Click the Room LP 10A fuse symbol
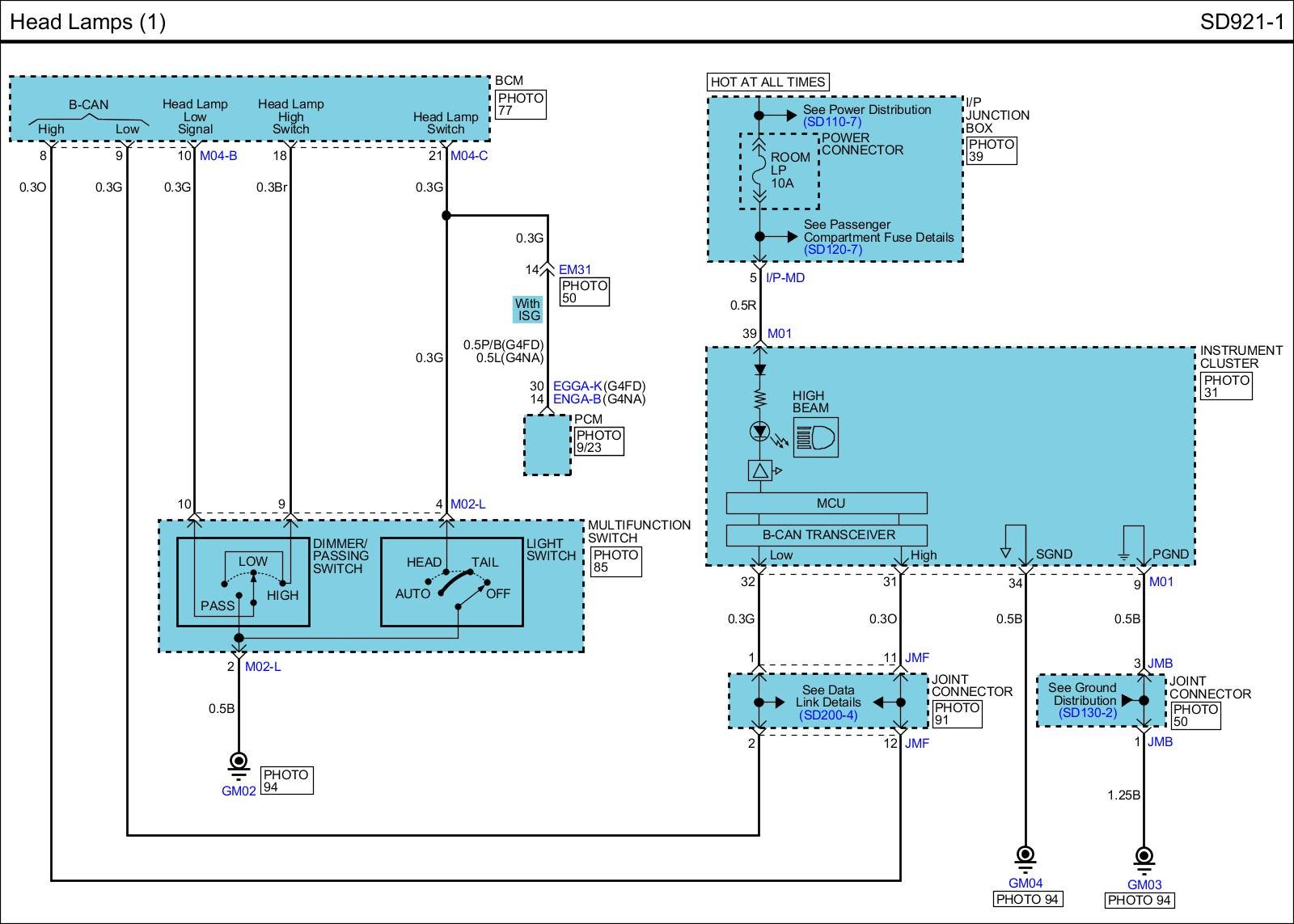 [759, 171]
